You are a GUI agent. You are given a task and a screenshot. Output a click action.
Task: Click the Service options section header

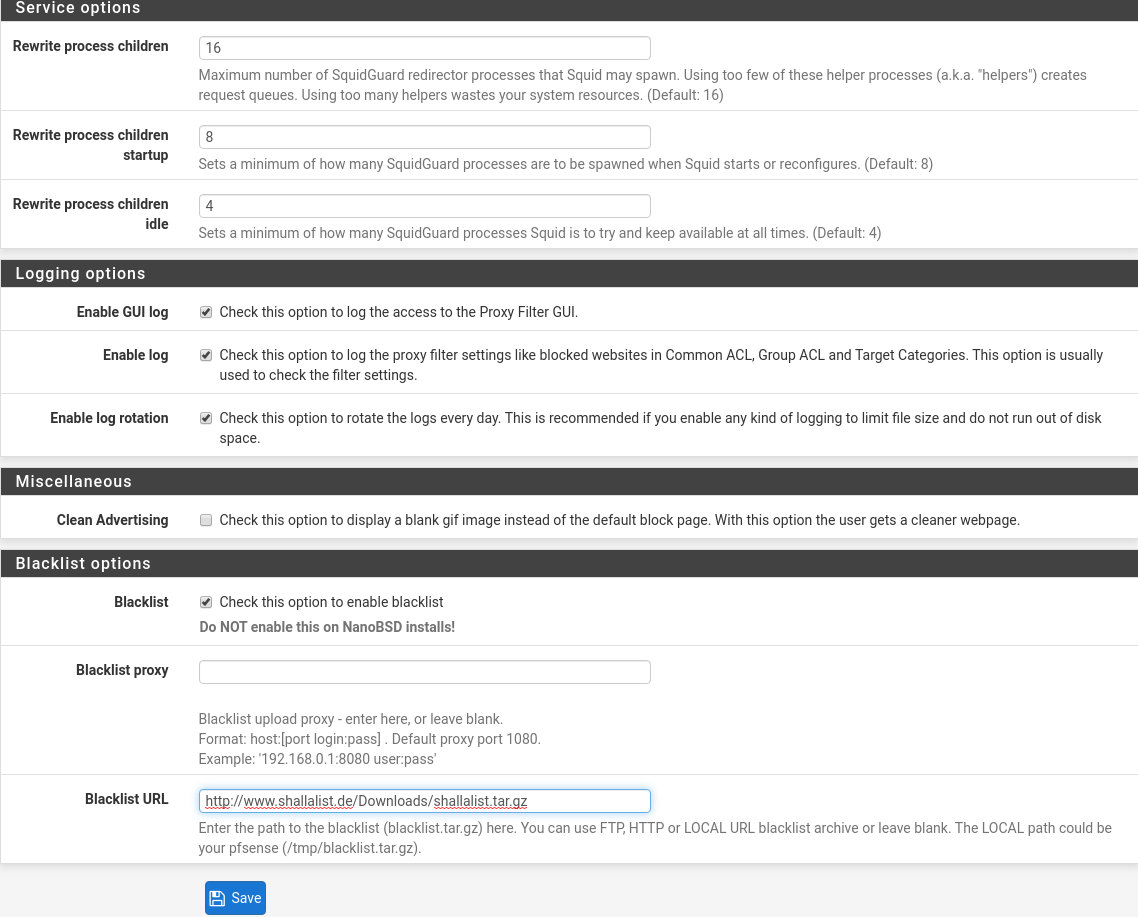tap(78, 8)
